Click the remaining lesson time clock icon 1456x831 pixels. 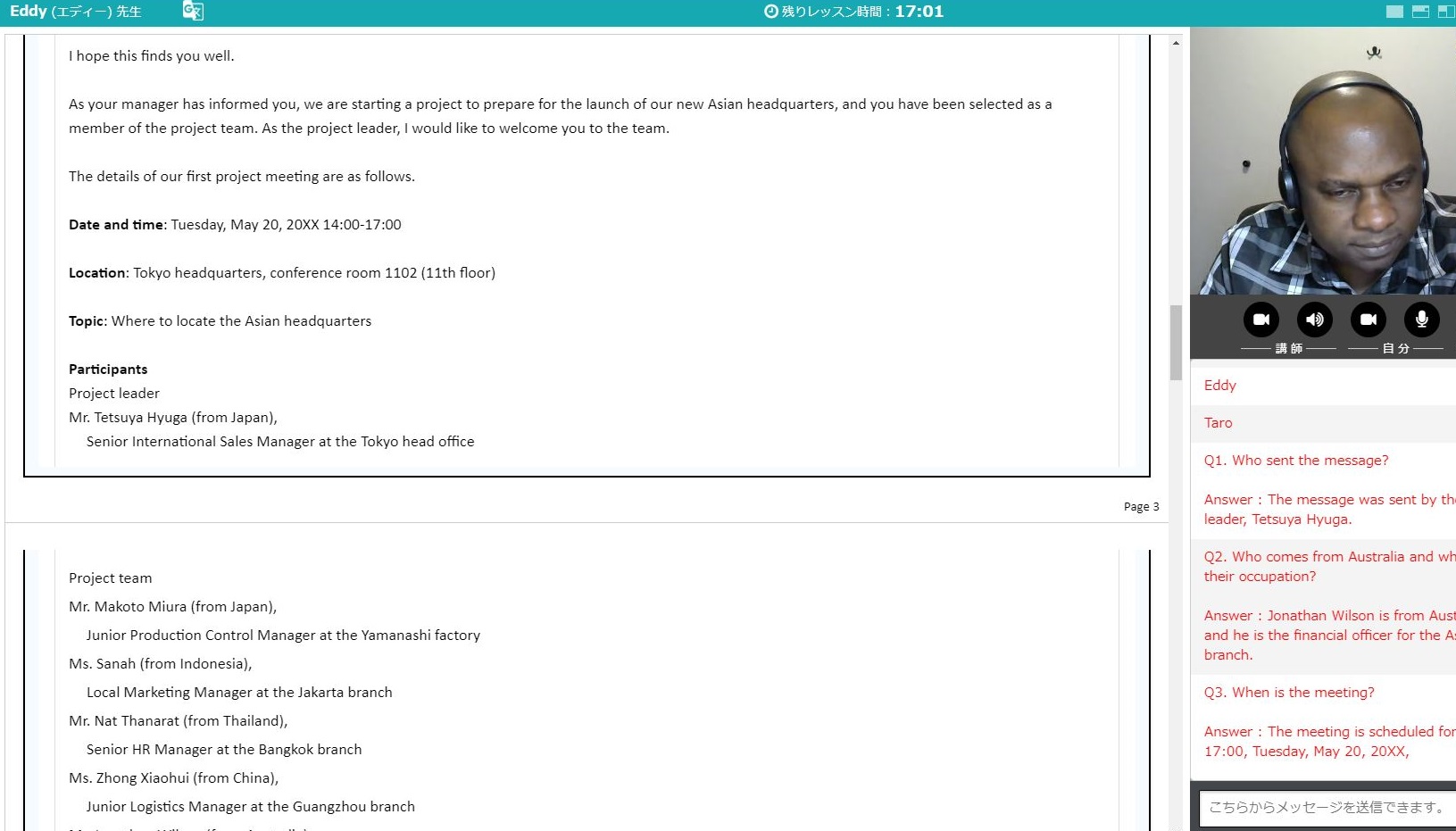pos(771,12)
